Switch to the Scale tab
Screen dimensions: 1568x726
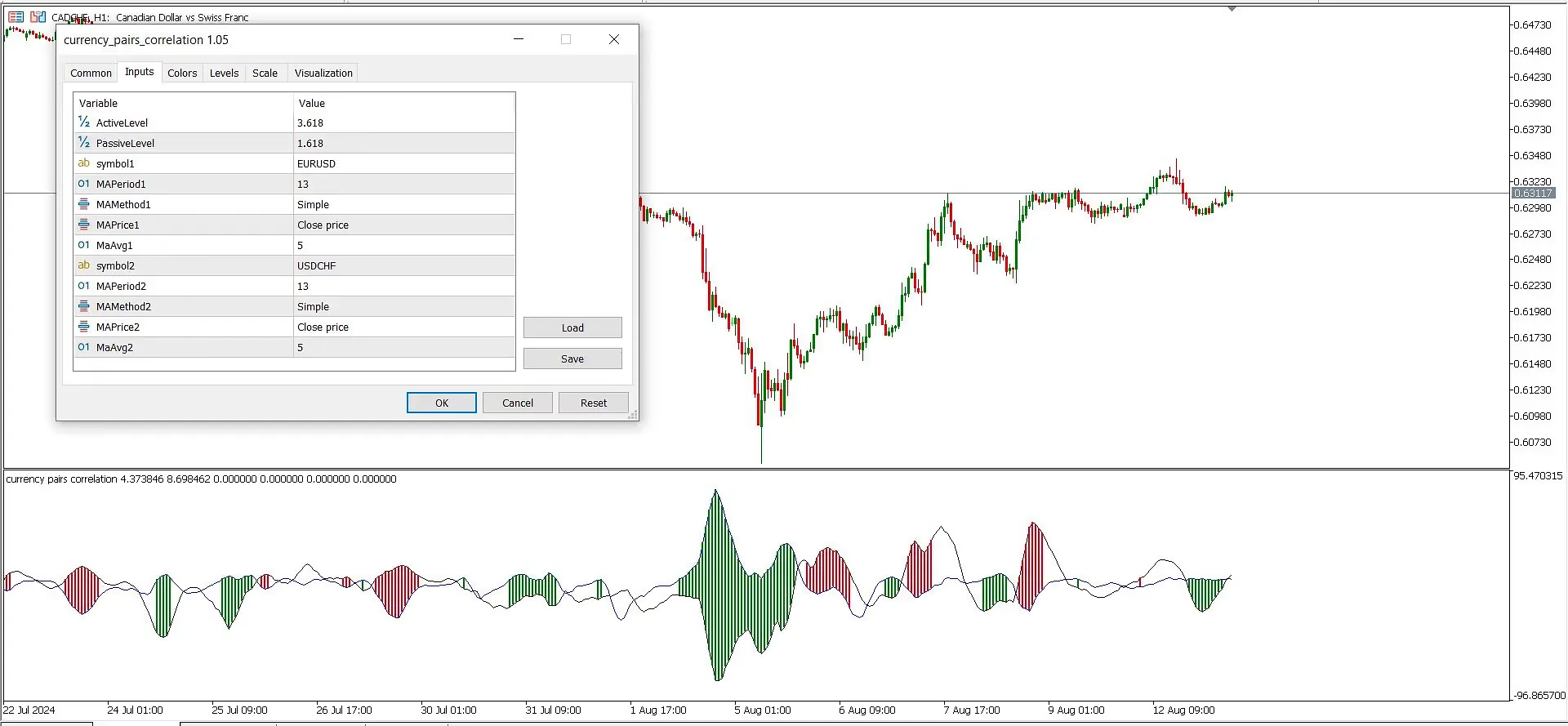pyautogui.click(x=265, y=73)
